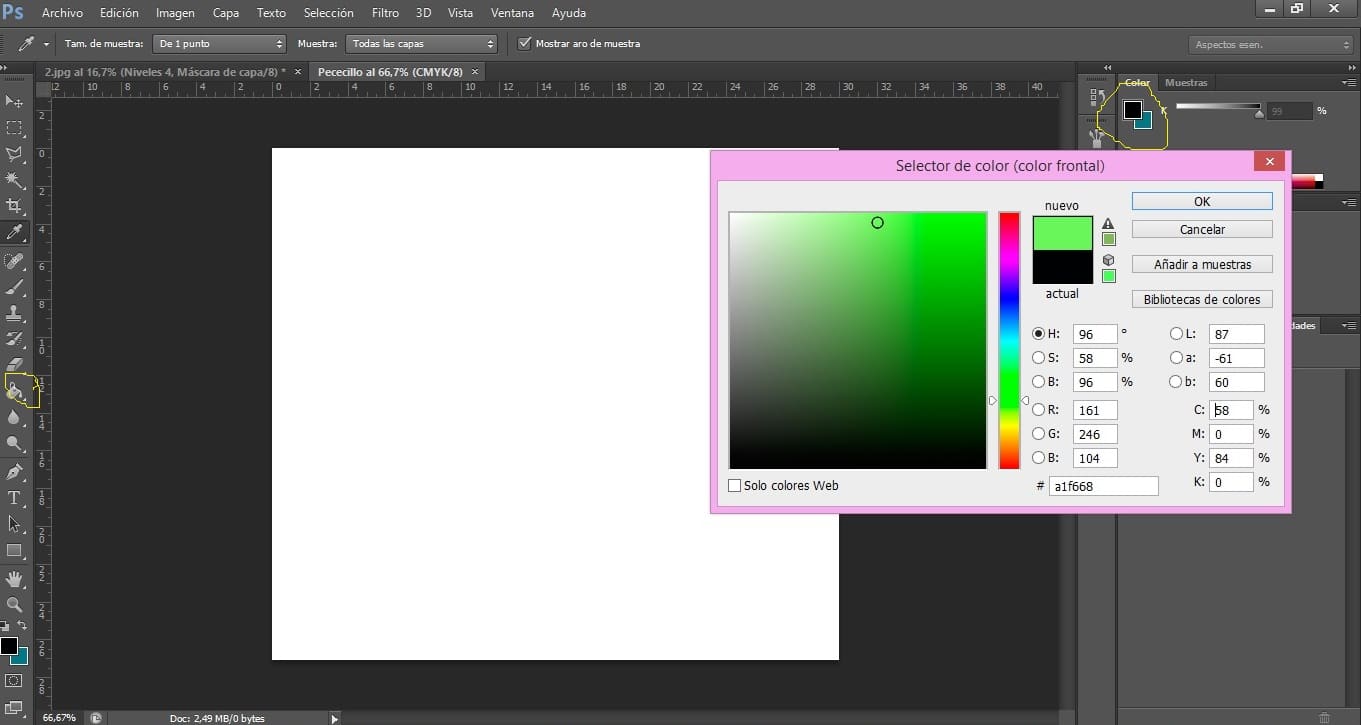Select the Blur tool
The height and width of the screenshot is (725, 1361).
[14, 418]
